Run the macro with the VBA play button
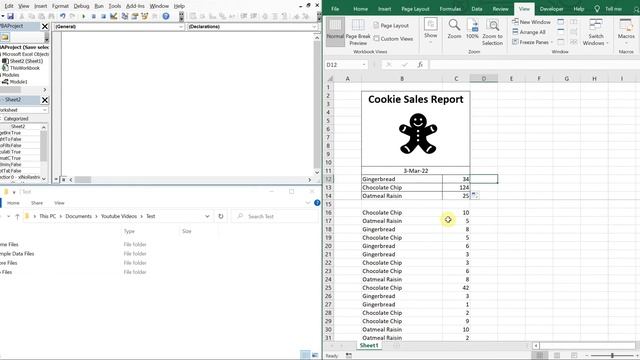Viewport: 640px width, 360px height. tap(83, 16)
